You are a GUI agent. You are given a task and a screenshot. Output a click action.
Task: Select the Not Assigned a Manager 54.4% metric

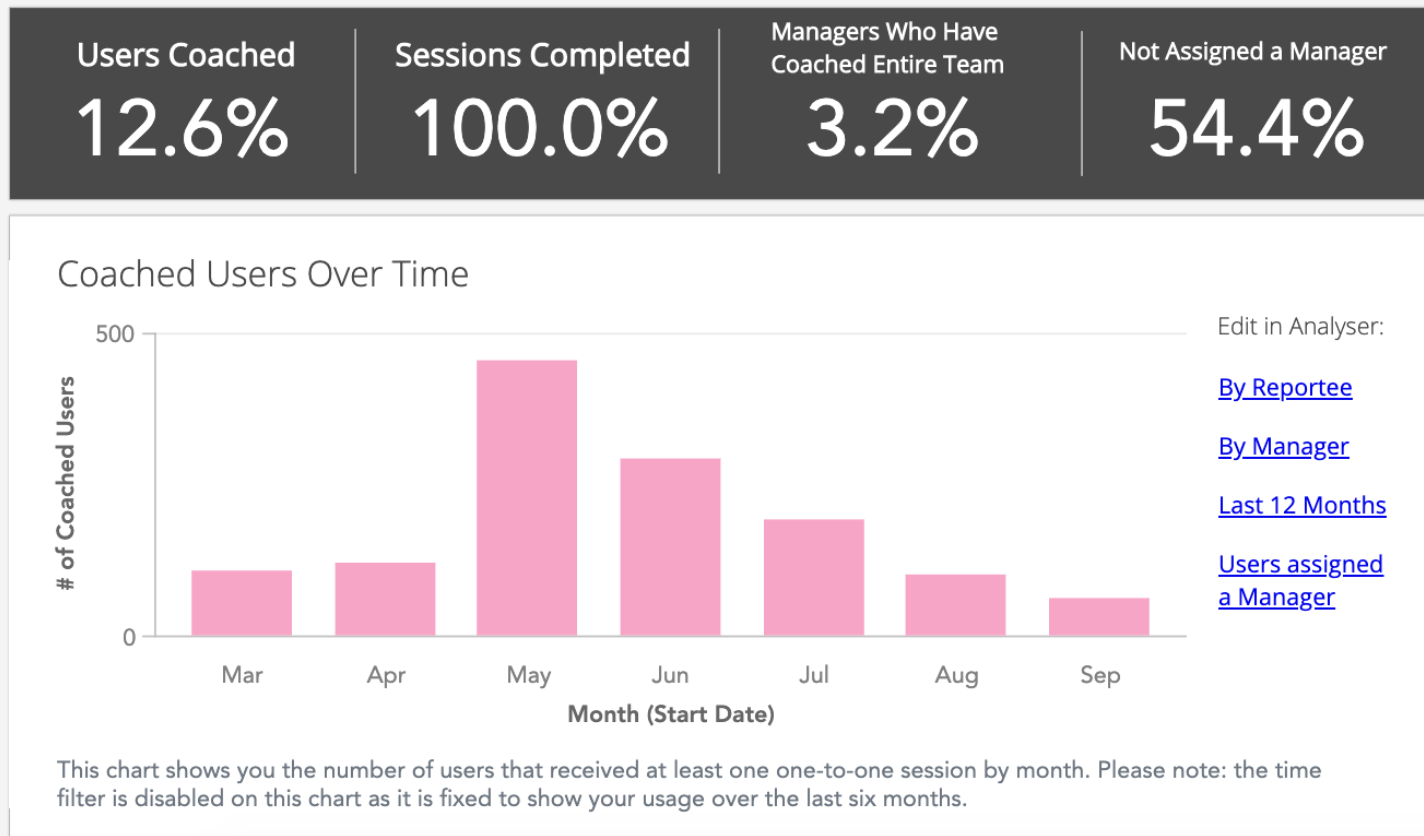coord(1255,128)
